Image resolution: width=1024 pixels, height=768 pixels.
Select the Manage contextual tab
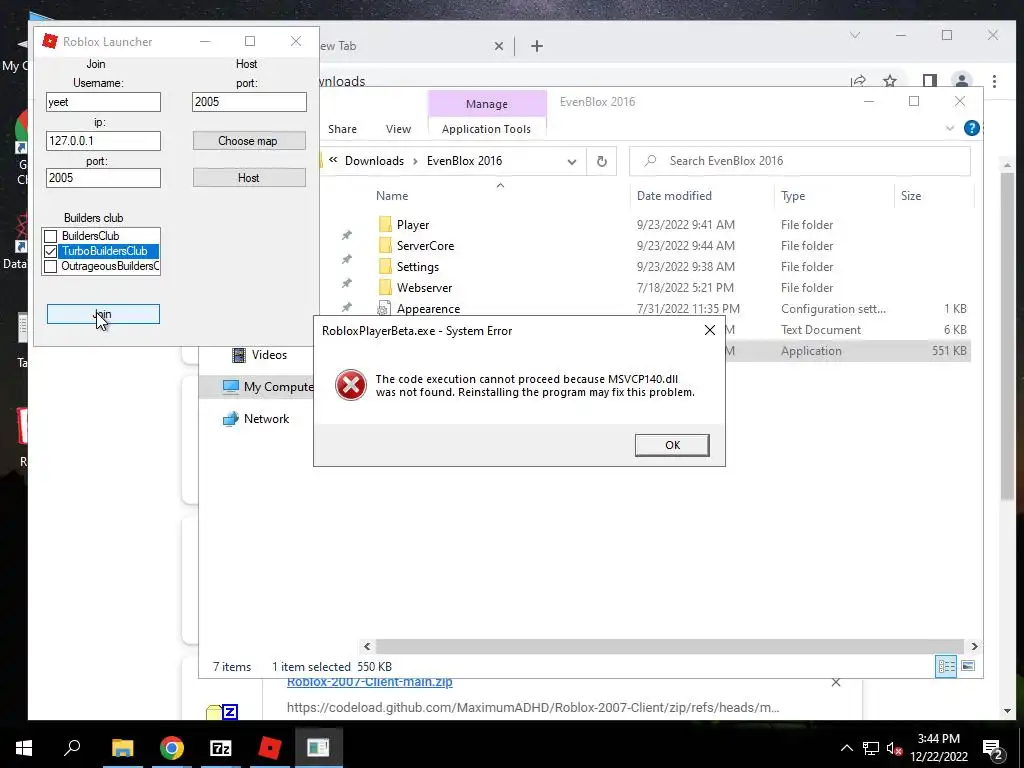click(x=487, y=104)
